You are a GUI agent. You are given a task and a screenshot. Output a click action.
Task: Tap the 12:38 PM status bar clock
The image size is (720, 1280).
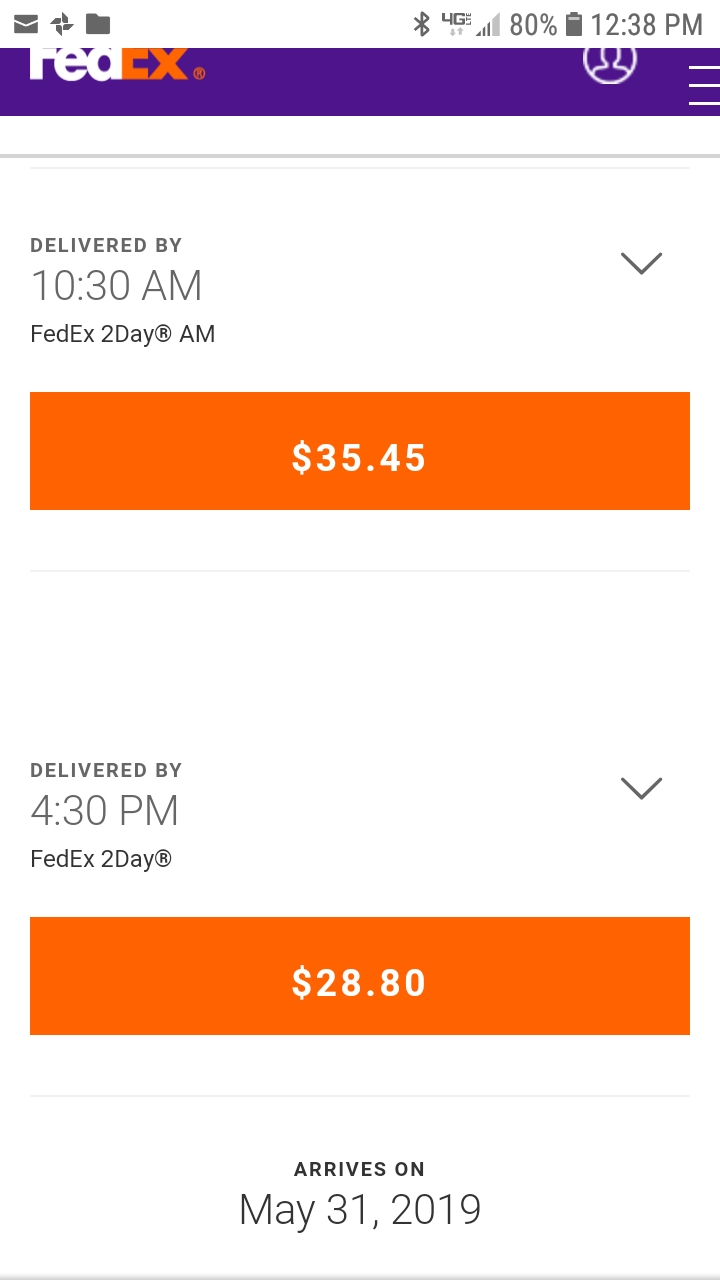click(647, 24)
